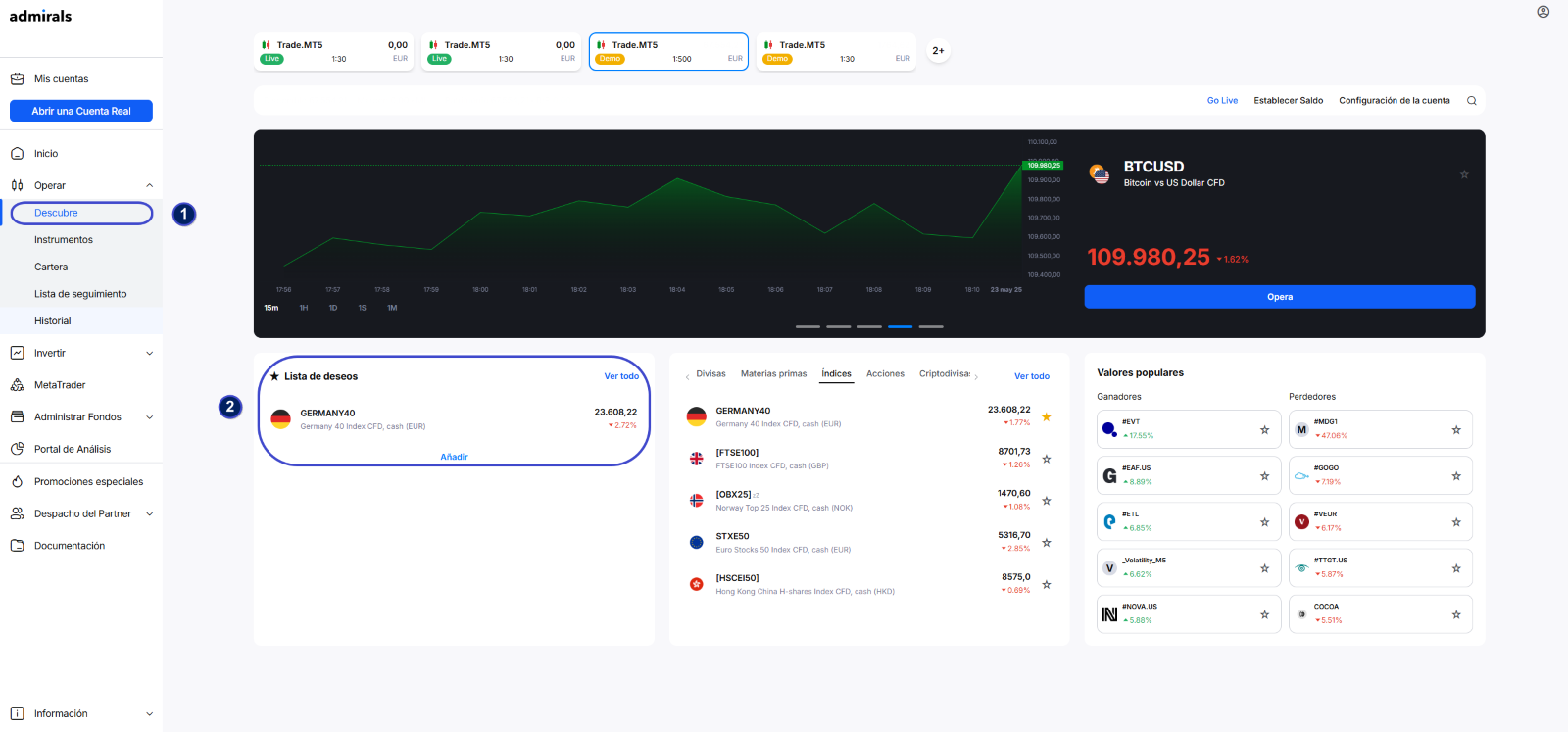Click the Portal de Análisis icon
This screenshot has height=732, width=1568.
pos(17,449)
